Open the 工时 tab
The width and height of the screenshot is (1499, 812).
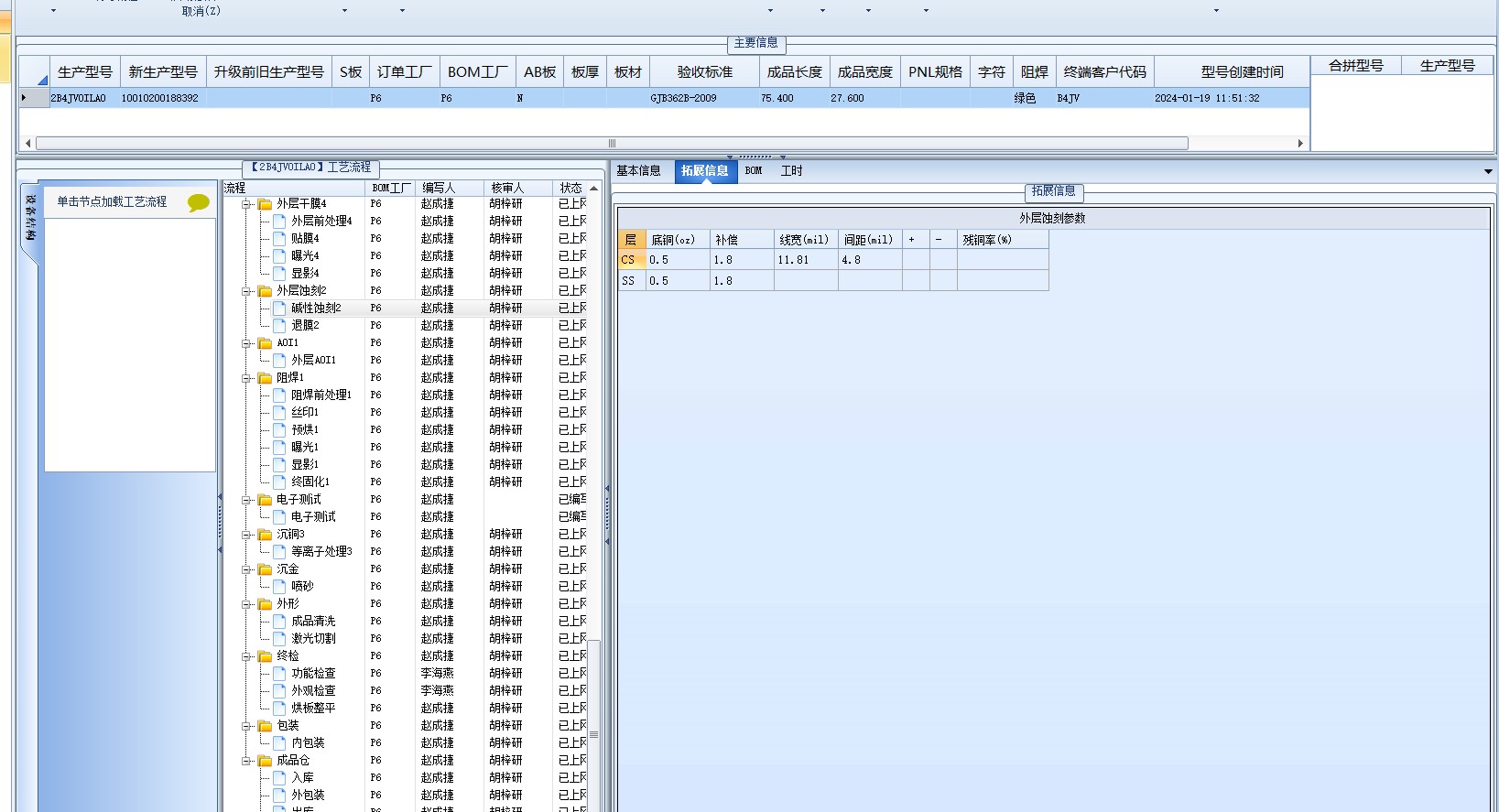pyautogui.click(x=791, y=171)
